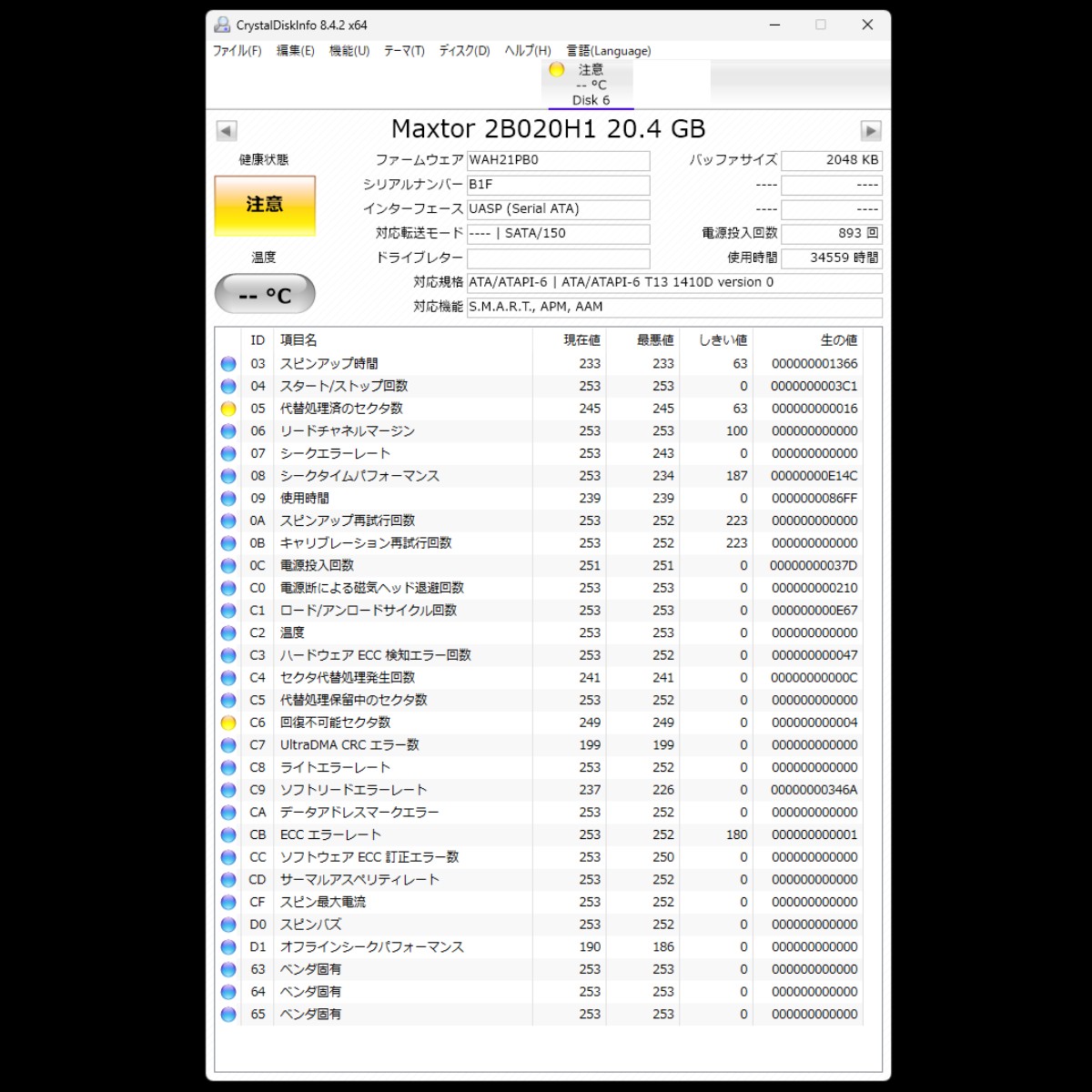Click the Maxtor 2B020H1 20.4 GB title
Image resolution: width=1092 pixels, height=1092 pixels.
point(549,129)
